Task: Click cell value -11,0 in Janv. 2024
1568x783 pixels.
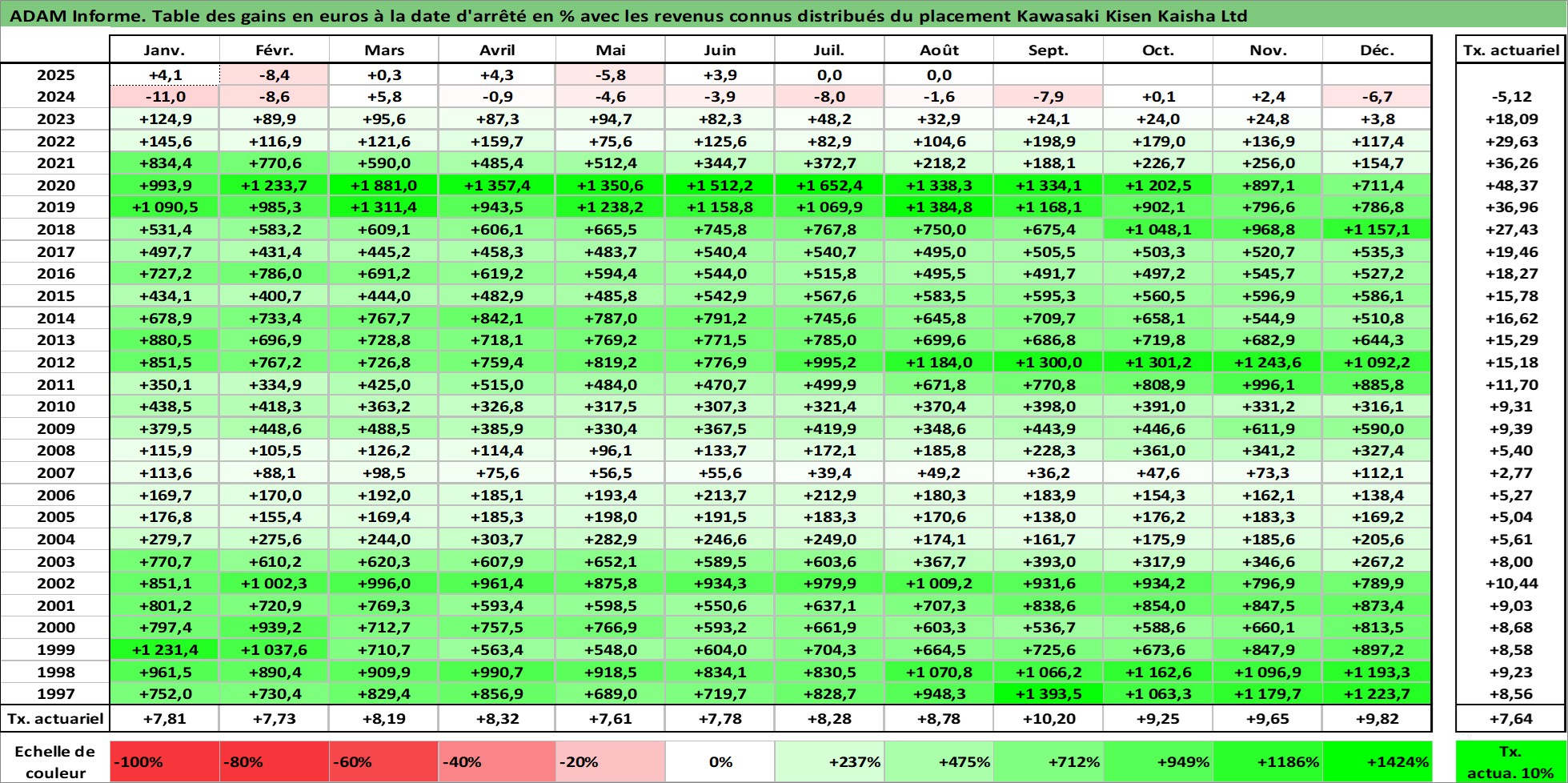Action: click(x=165, y=97)
